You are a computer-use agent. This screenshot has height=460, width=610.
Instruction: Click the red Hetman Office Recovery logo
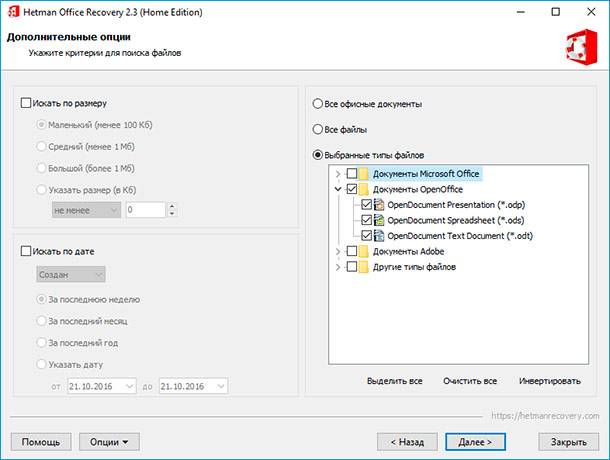[x=582, y=47]
